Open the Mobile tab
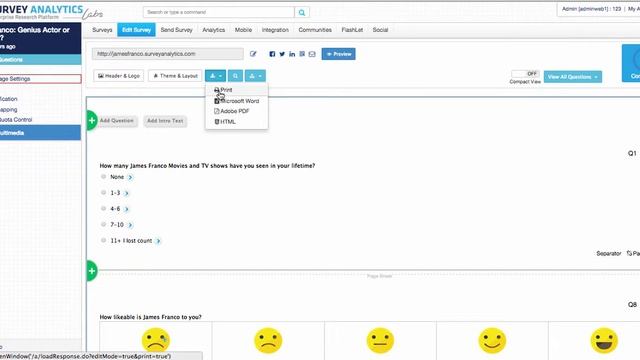Viewport: 640px width, 360px height. tap(243, 30)
